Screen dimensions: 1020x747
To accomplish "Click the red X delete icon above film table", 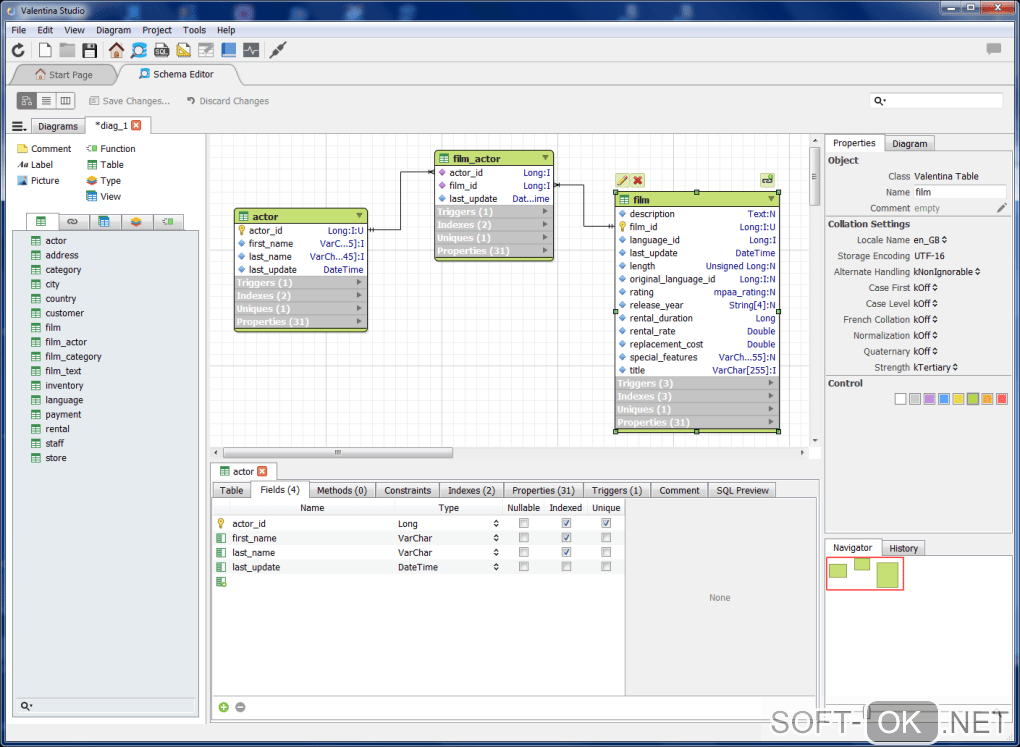I will [x=638, y=180].
